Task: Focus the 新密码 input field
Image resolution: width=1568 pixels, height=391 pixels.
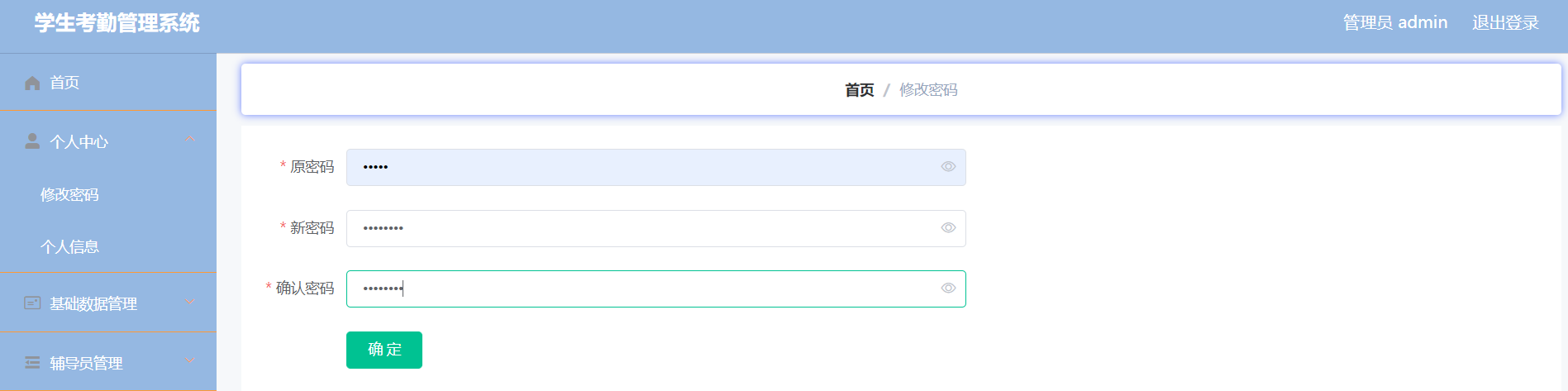Action: tap(655, 228)
